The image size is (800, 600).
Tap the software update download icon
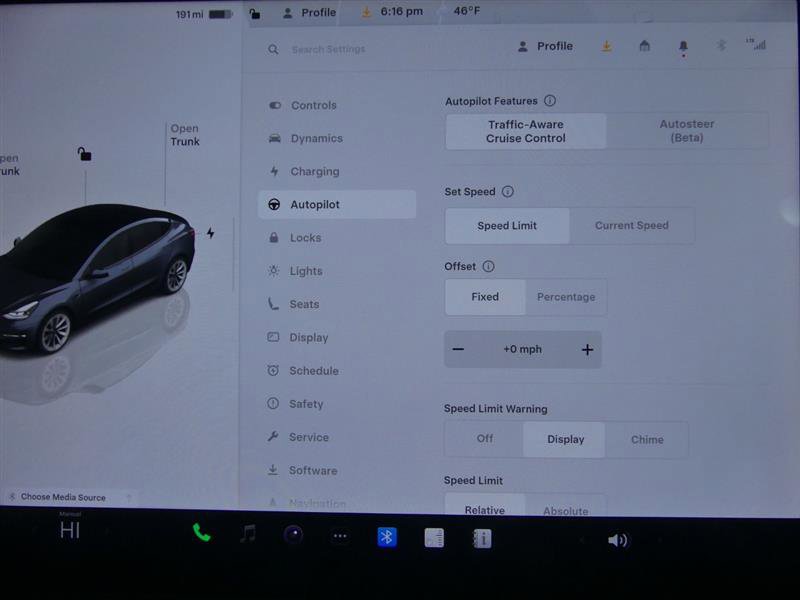pos(606,46)
